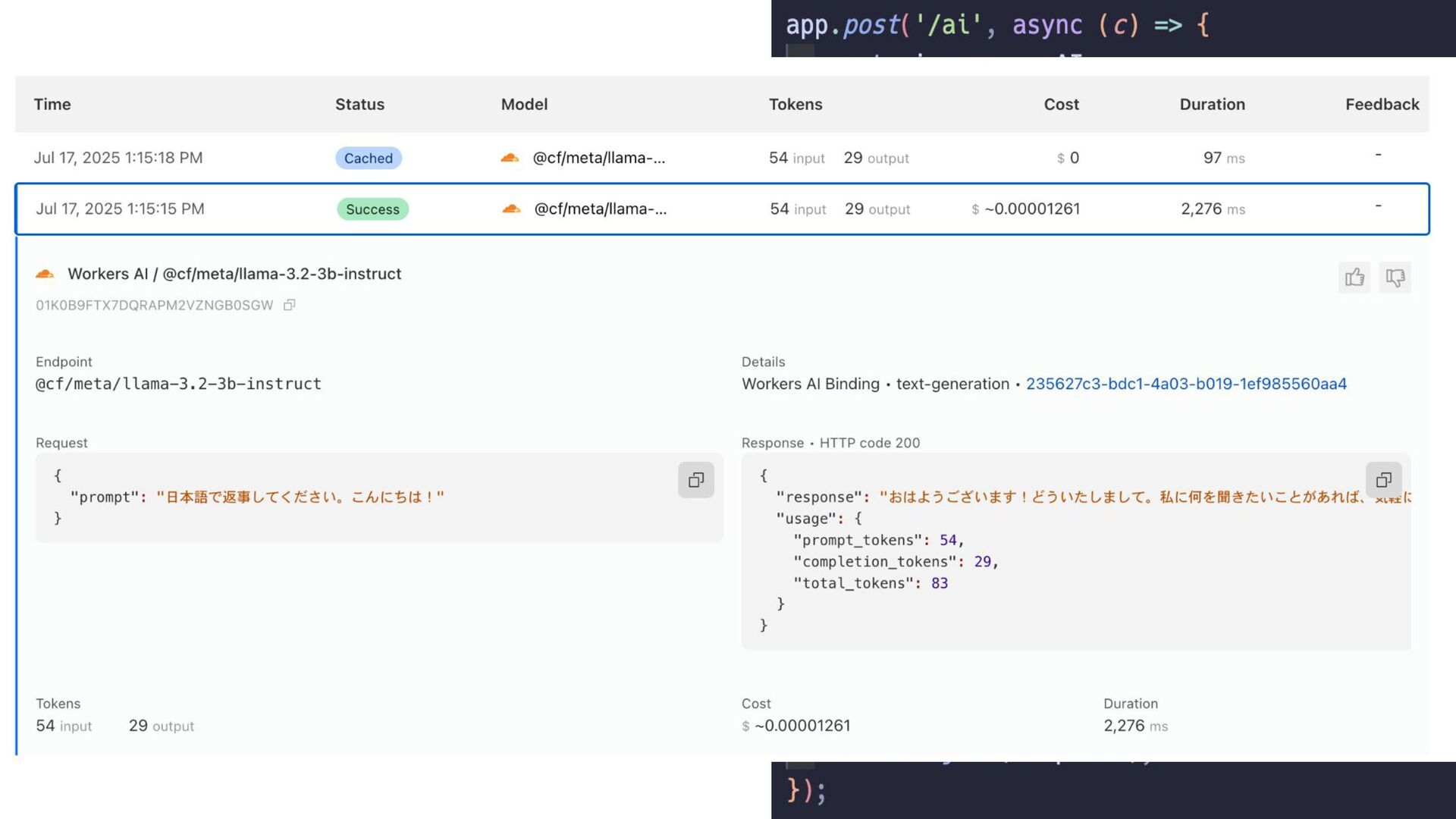The width and height of the screenshot is (1456, 819).
Task: Collapse the log row from 1:15:15 PM
Action: pyautogui.click(x=722, y=209)
